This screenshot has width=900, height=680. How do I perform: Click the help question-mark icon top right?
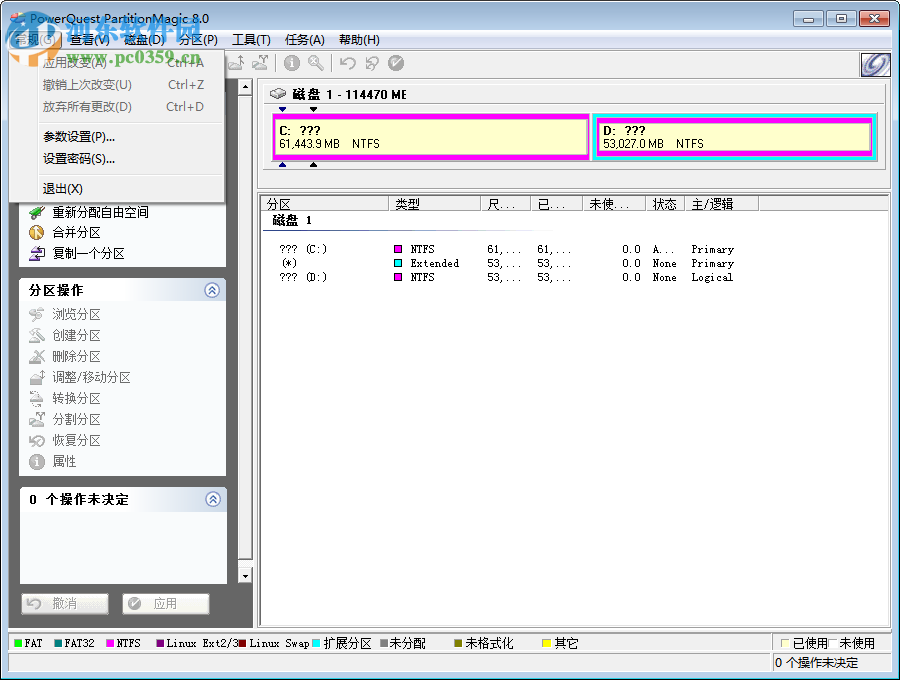click(x=874, y=63)
